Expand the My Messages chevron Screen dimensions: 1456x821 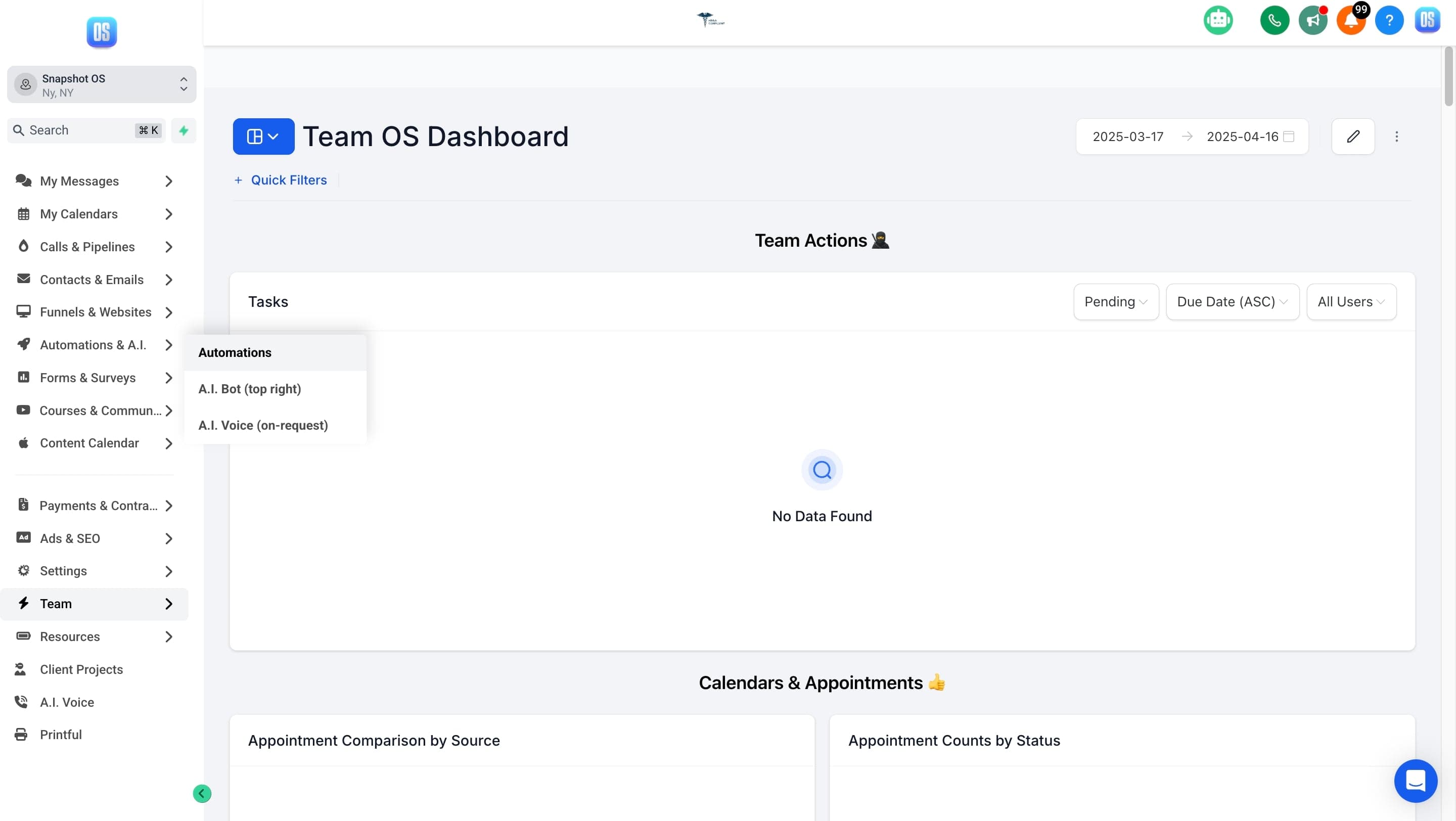tap(168, 181)
